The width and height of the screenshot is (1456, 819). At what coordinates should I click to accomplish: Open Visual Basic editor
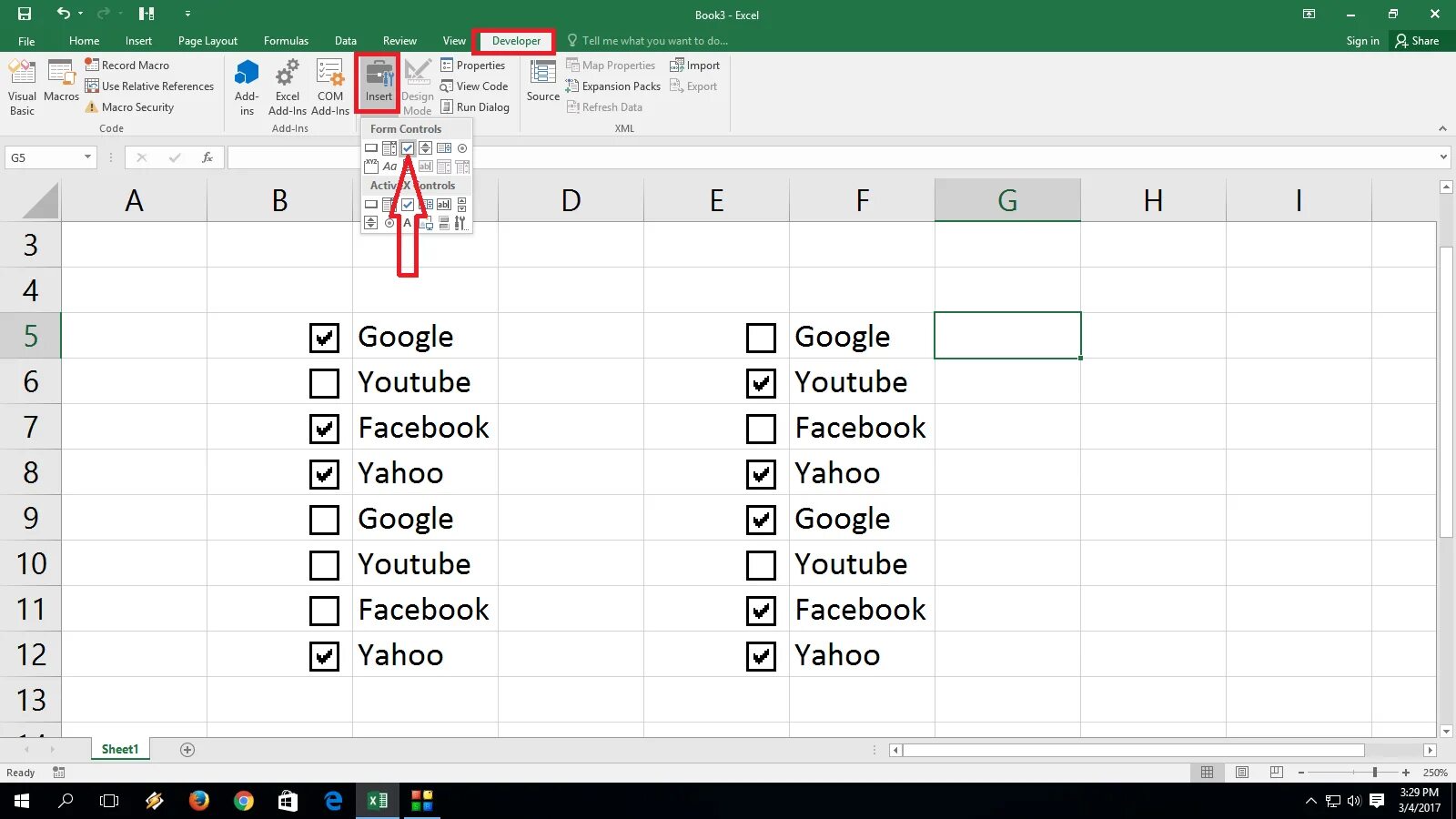(22, 87)
